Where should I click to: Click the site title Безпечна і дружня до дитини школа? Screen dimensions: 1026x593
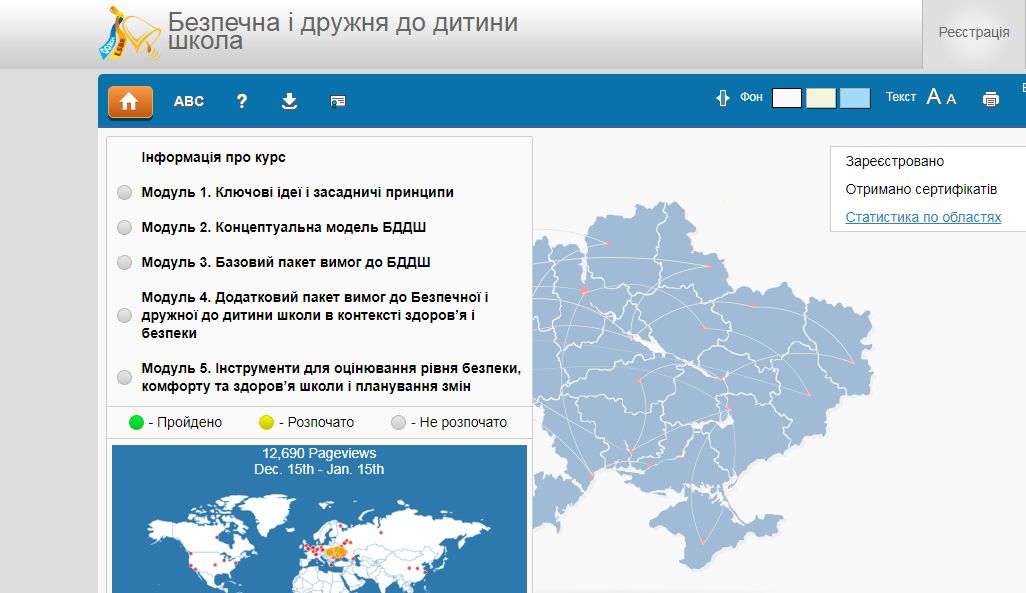[x=343, y=31]
